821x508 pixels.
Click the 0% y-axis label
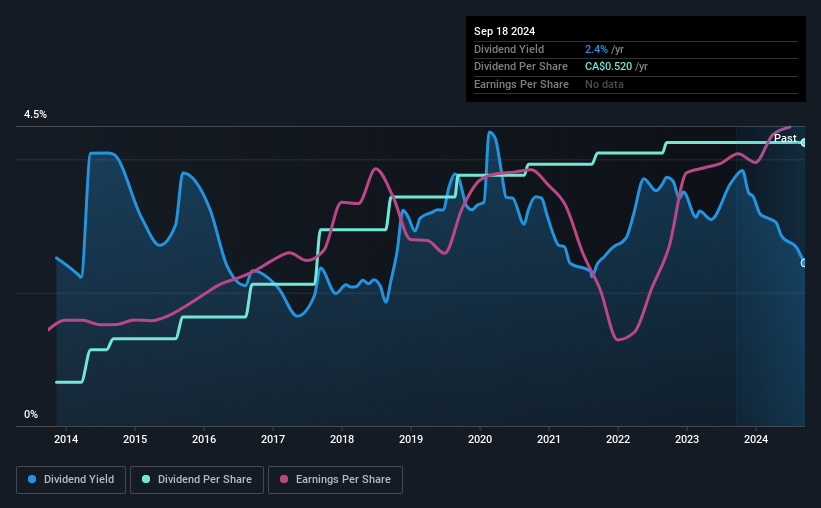point(31,414)
